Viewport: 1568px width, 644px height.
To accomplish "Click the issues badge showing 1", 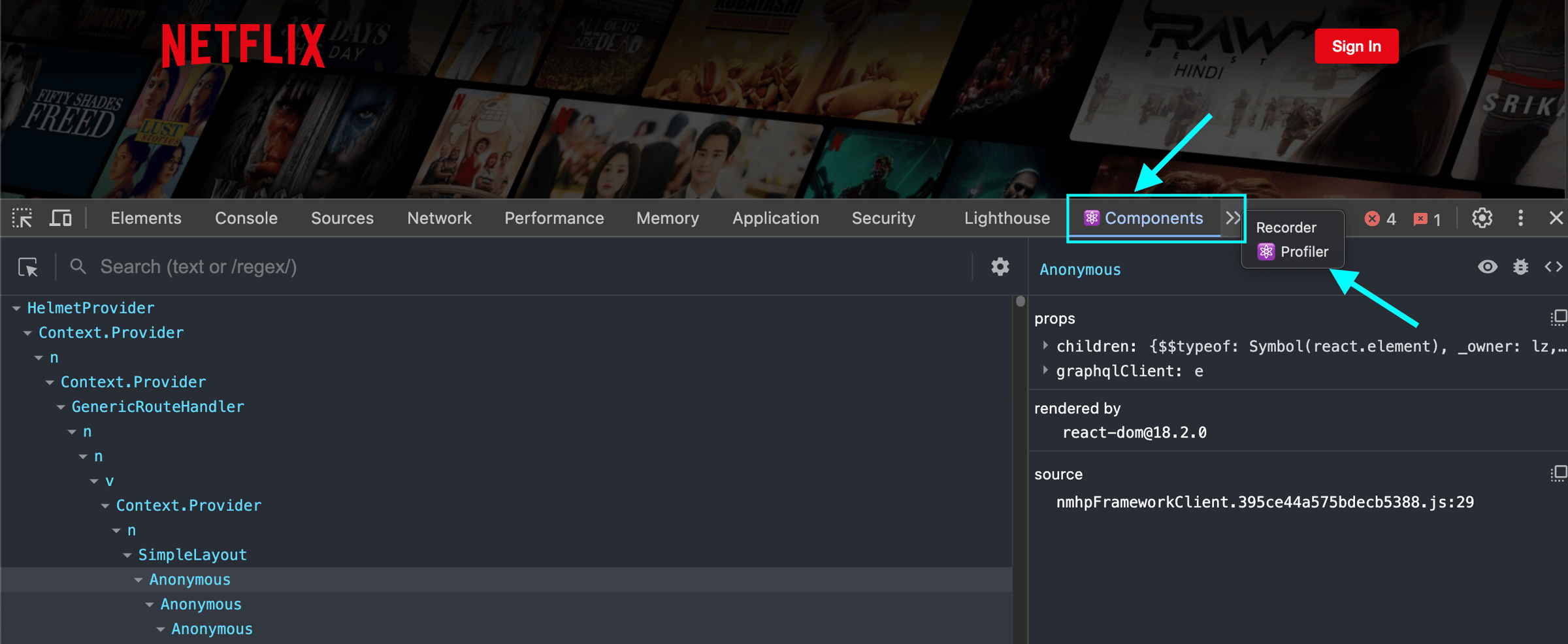I will [1427, 219].
